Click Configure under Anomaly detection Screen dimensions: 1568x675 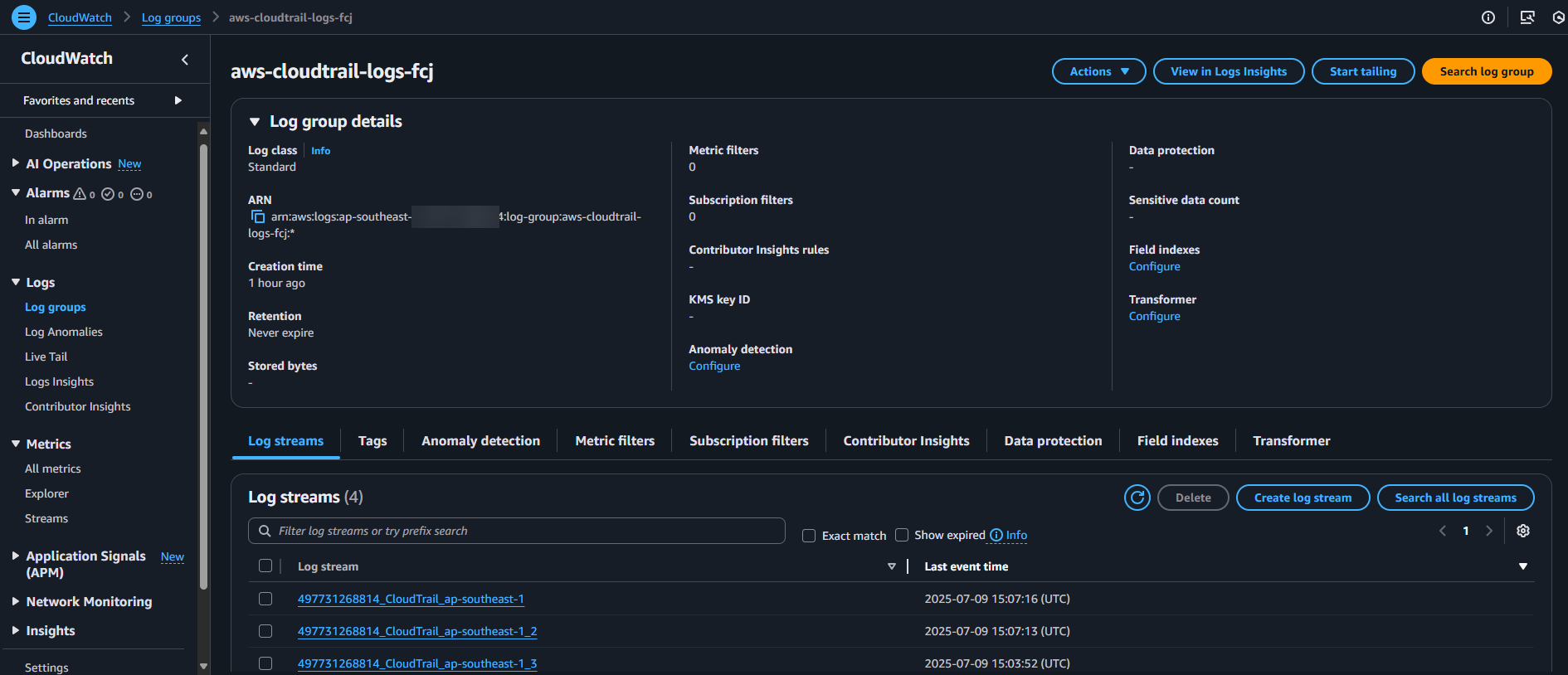click(x=714, y=366)
